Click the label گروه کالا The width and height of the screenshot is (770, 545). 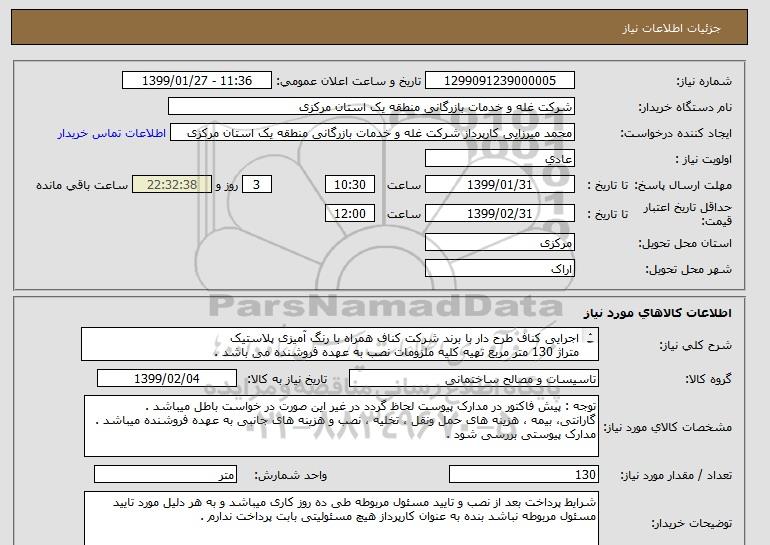pos(709,379)
